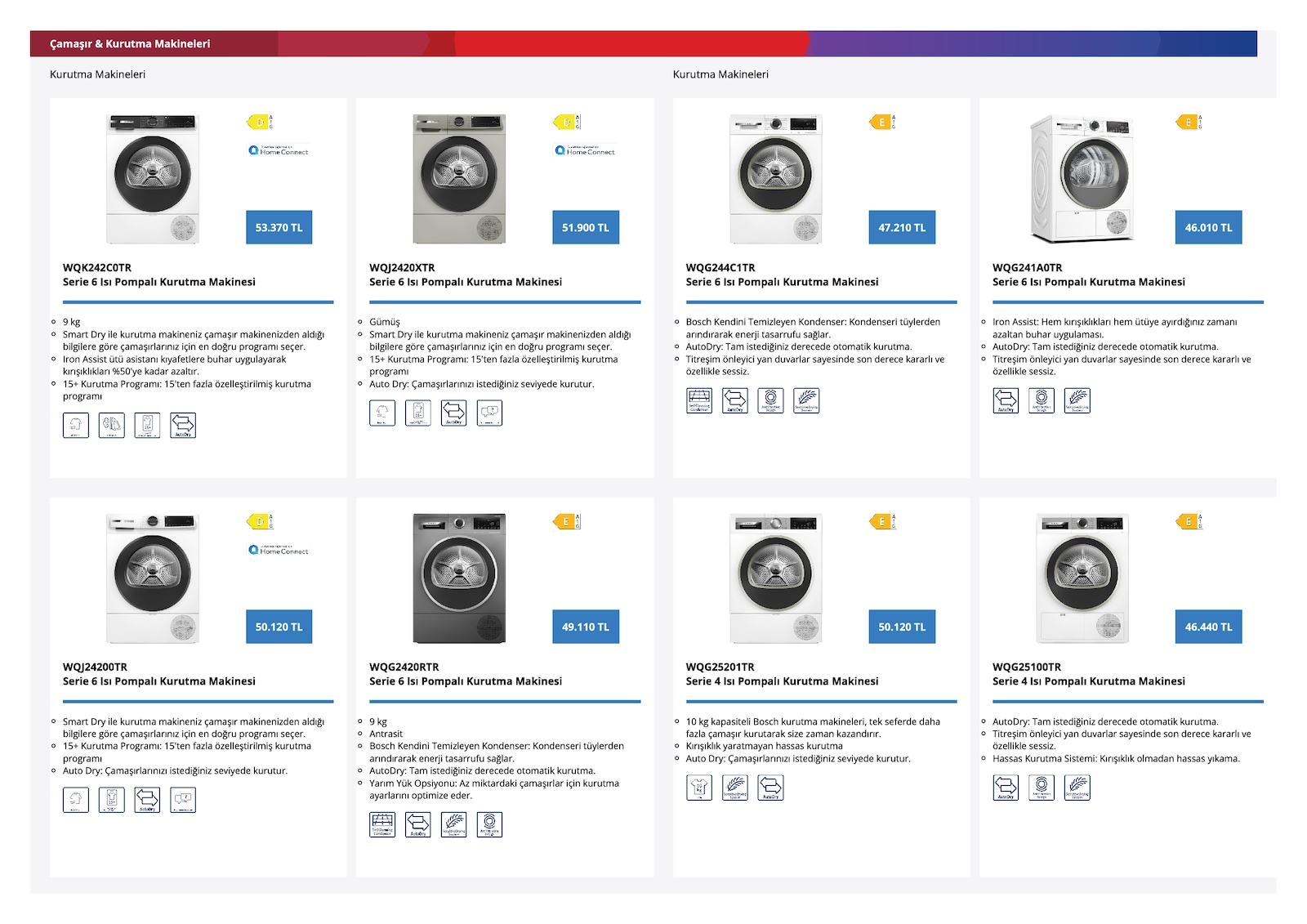Click the AutoDry icon under WQG25100TR
This screenshot has height=924, width=1307.
(x=1006, y=788)
